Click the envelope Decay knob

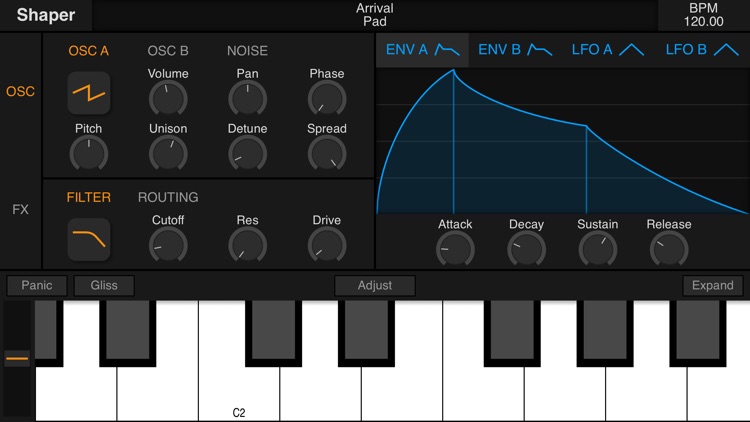[x=526, y=249]
